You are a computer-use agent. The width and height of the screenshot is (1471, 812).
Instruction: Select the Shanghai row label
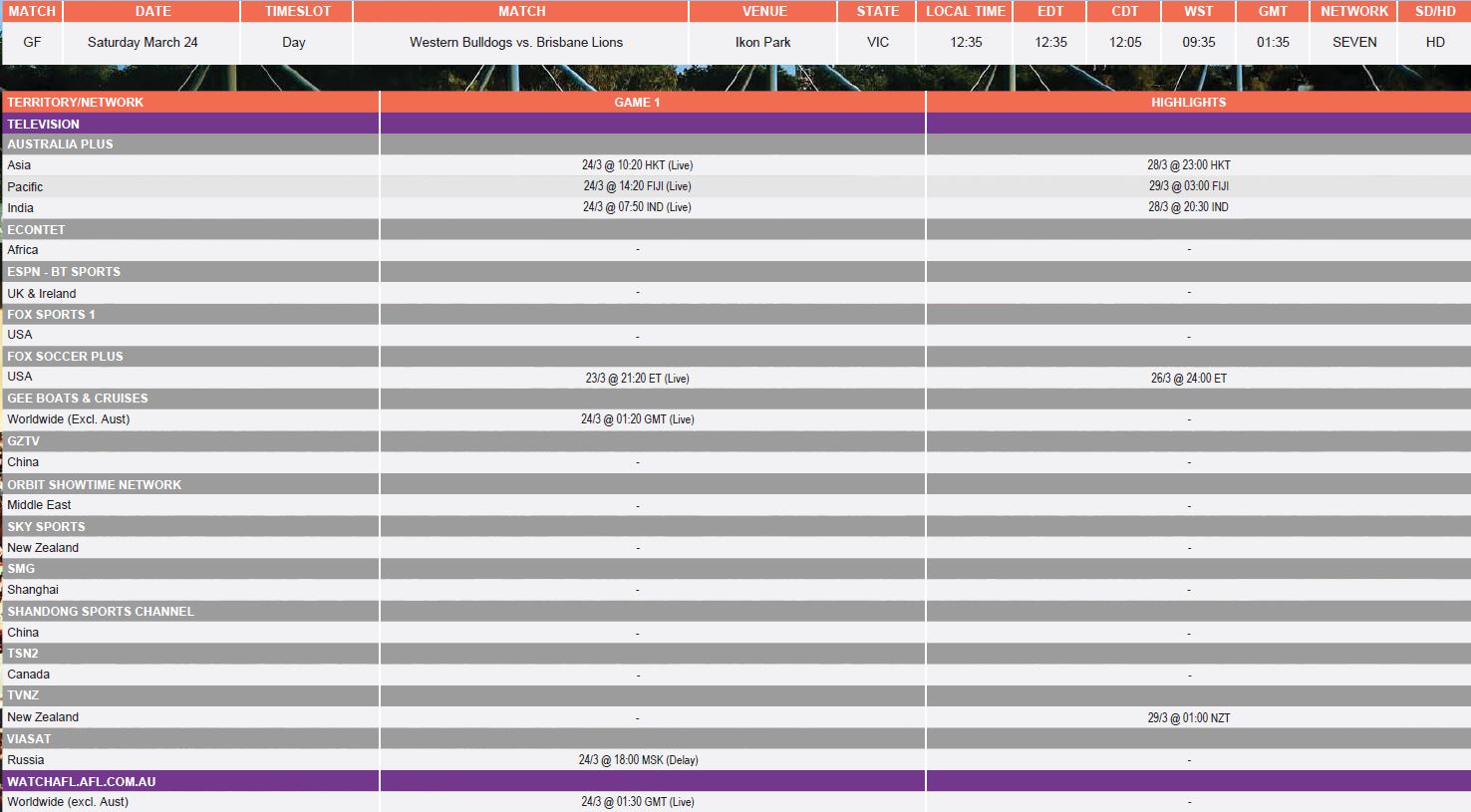(x=33, y=590)
